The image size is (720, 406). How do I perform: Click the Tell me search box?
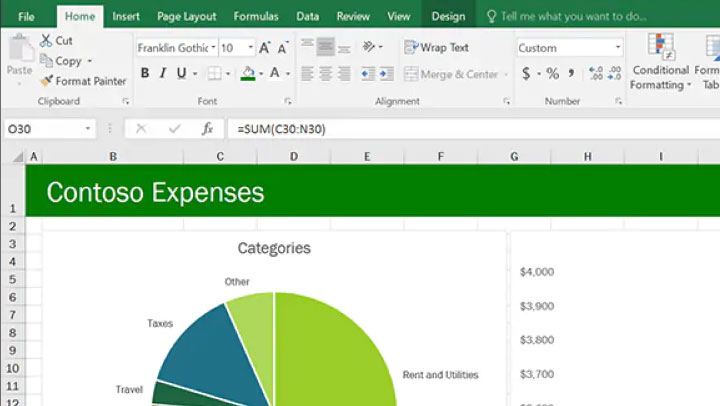(572, 16)
